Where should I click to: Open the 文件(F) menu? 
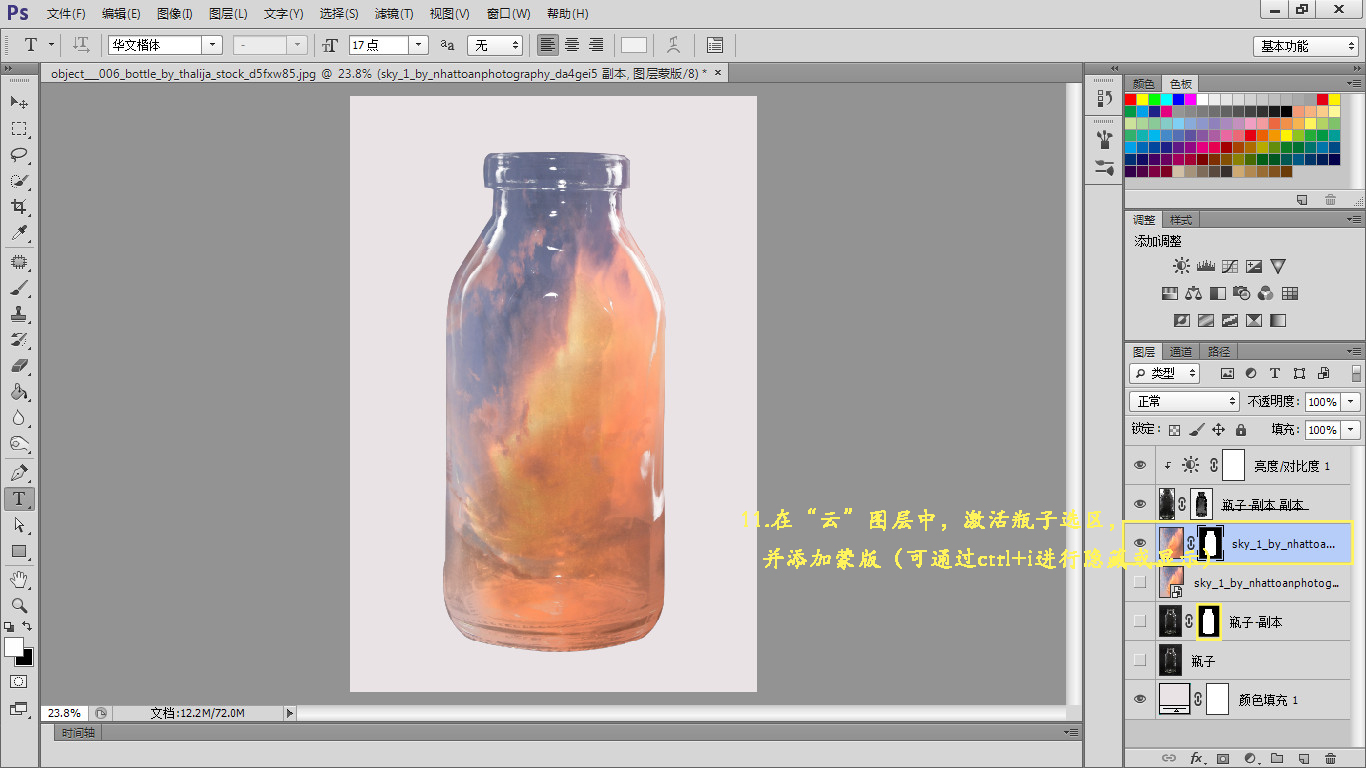[x=66, y=14]
